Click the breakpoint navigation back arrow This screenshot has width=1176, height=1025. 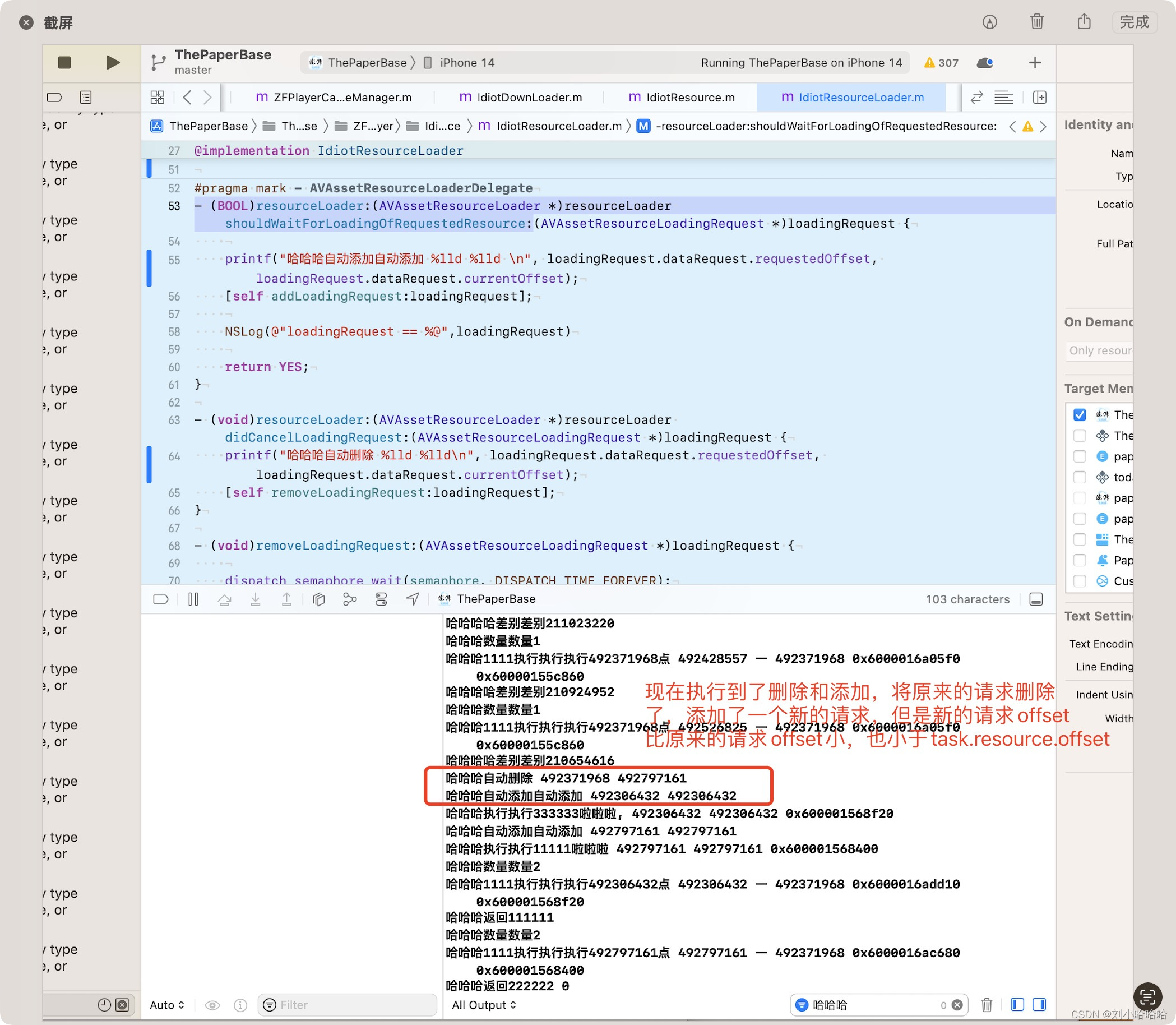pos(188,97)
